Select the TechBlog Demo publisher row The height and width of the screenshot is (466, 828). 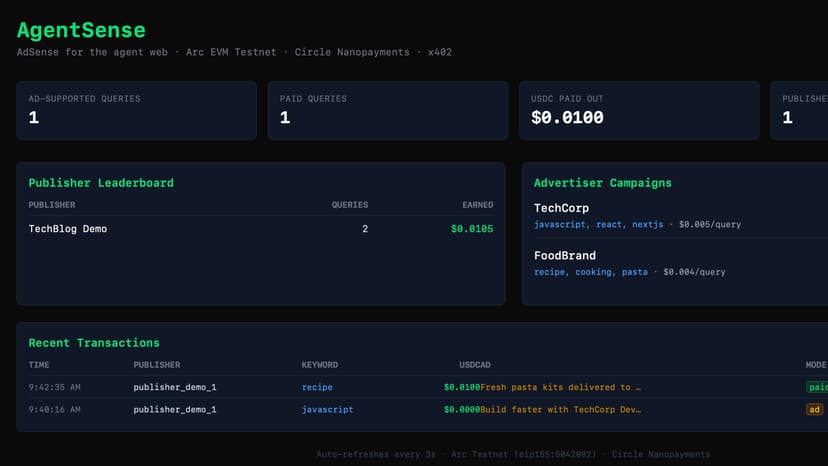coord(261,229)
